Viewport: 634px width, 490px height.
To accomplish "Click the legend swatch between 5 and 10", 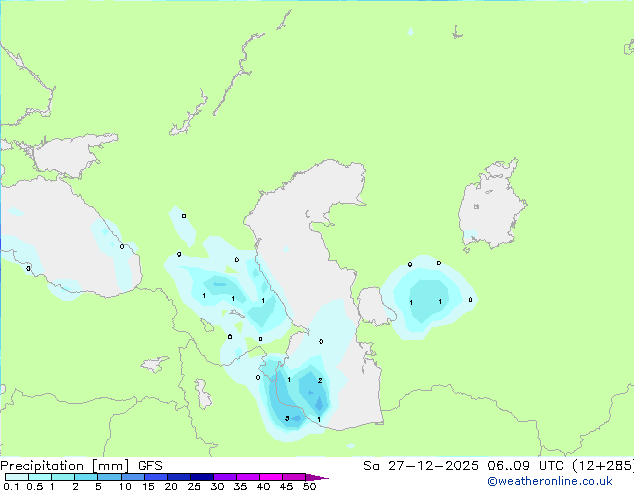I will 109,477.
